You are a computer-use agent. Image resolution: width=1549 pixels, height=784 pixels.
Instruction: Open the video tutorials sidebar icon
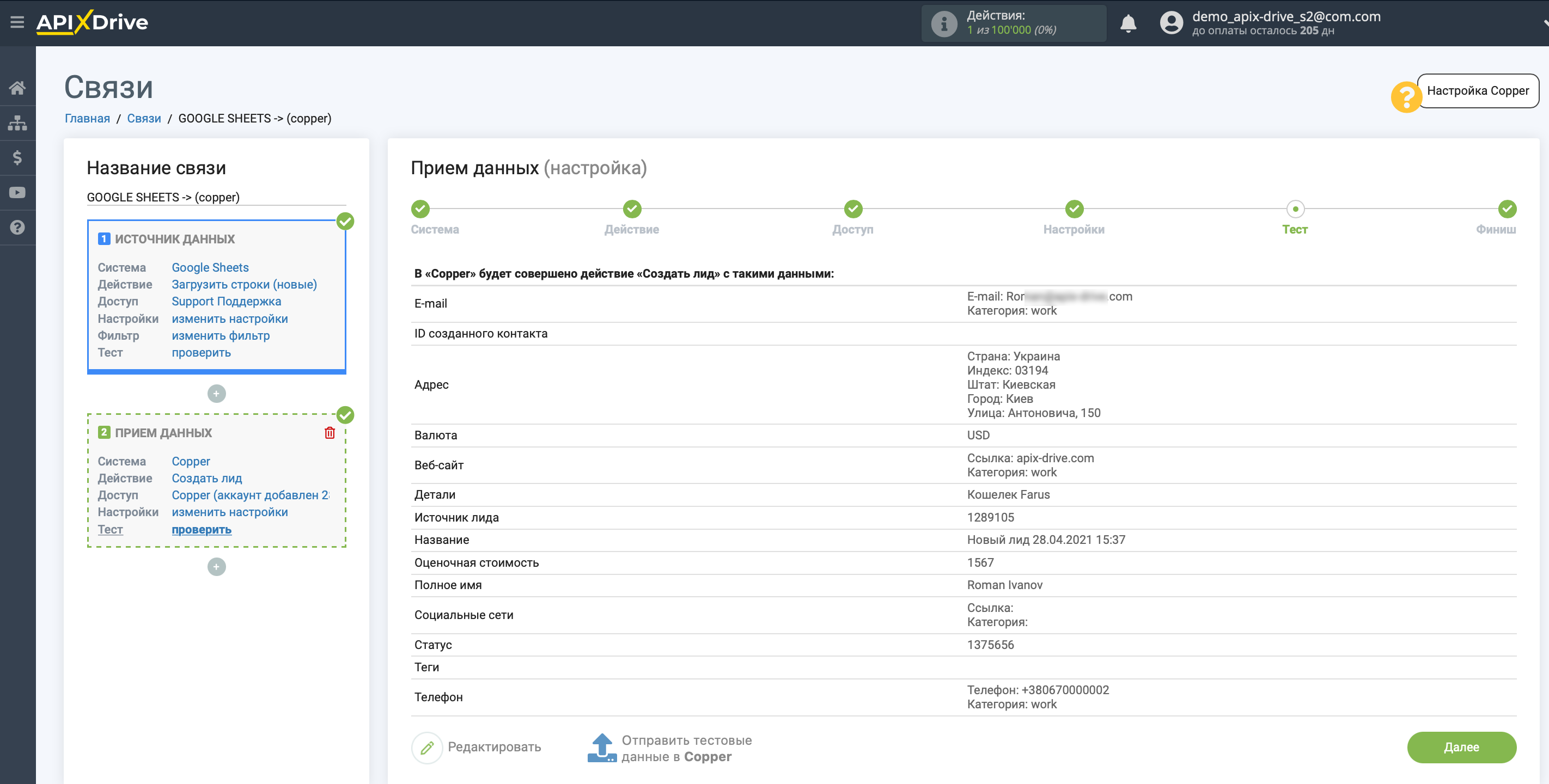(x=17, y=192)
